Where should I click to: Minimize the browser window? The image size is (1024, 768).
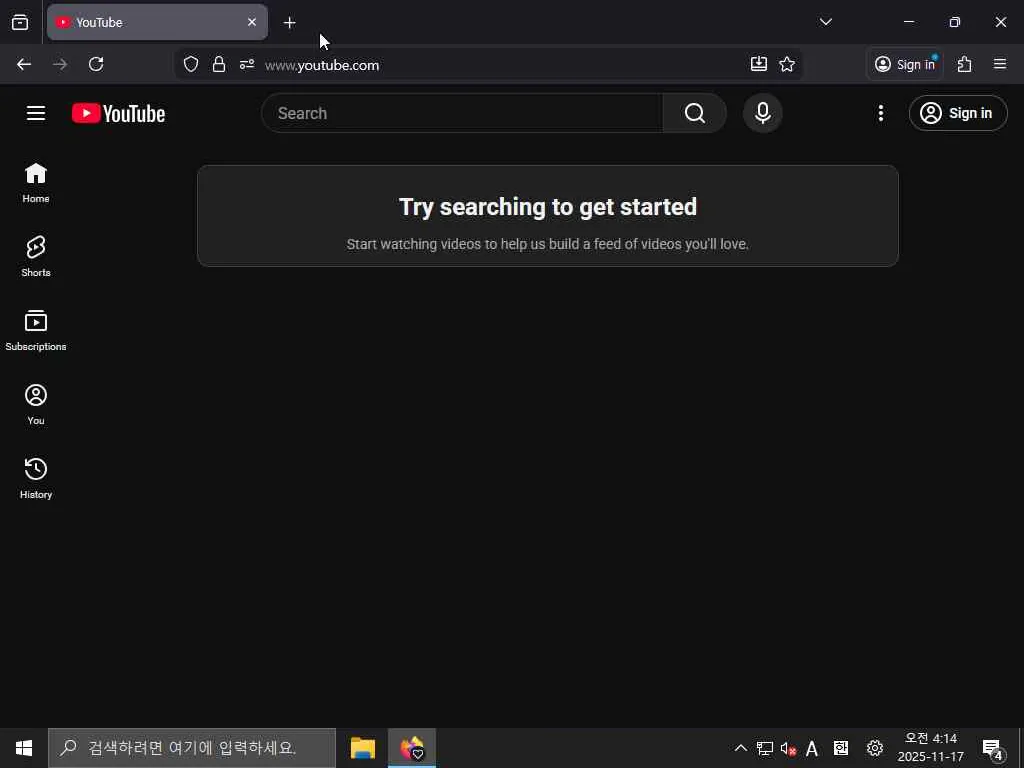[908, 22]
